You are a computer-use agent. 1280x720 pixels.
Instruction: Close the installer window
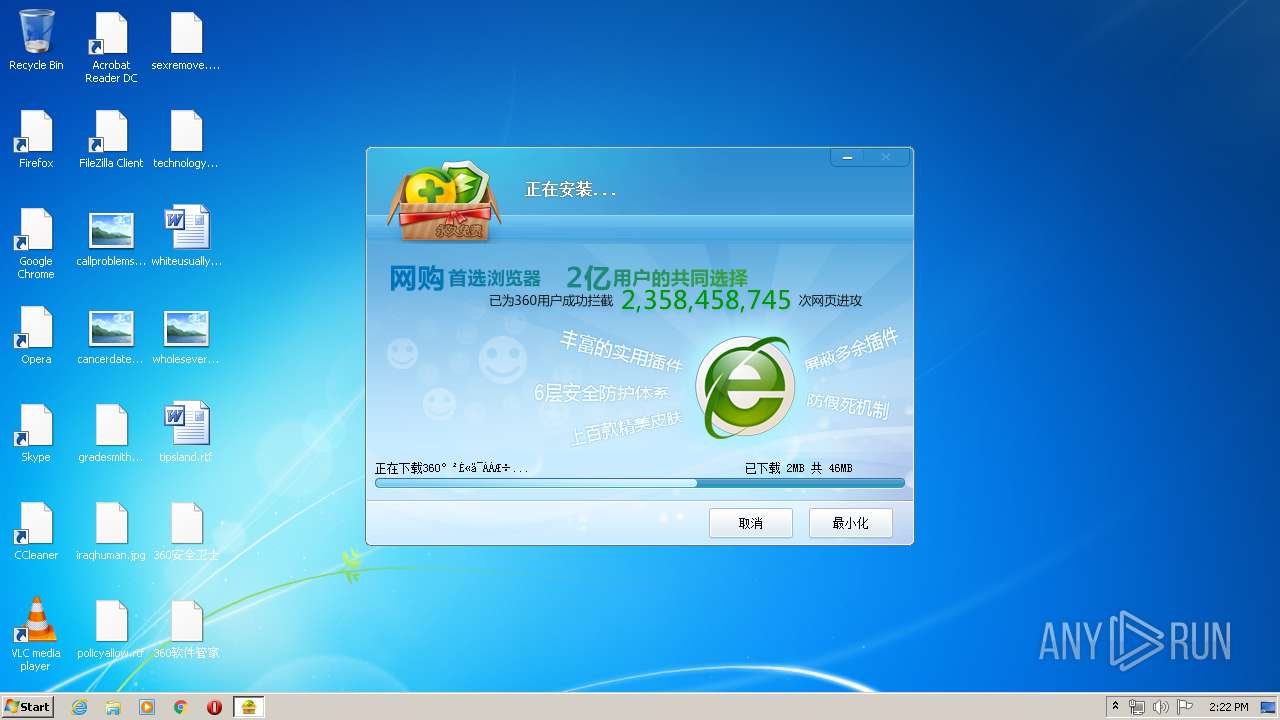point(886,157)
